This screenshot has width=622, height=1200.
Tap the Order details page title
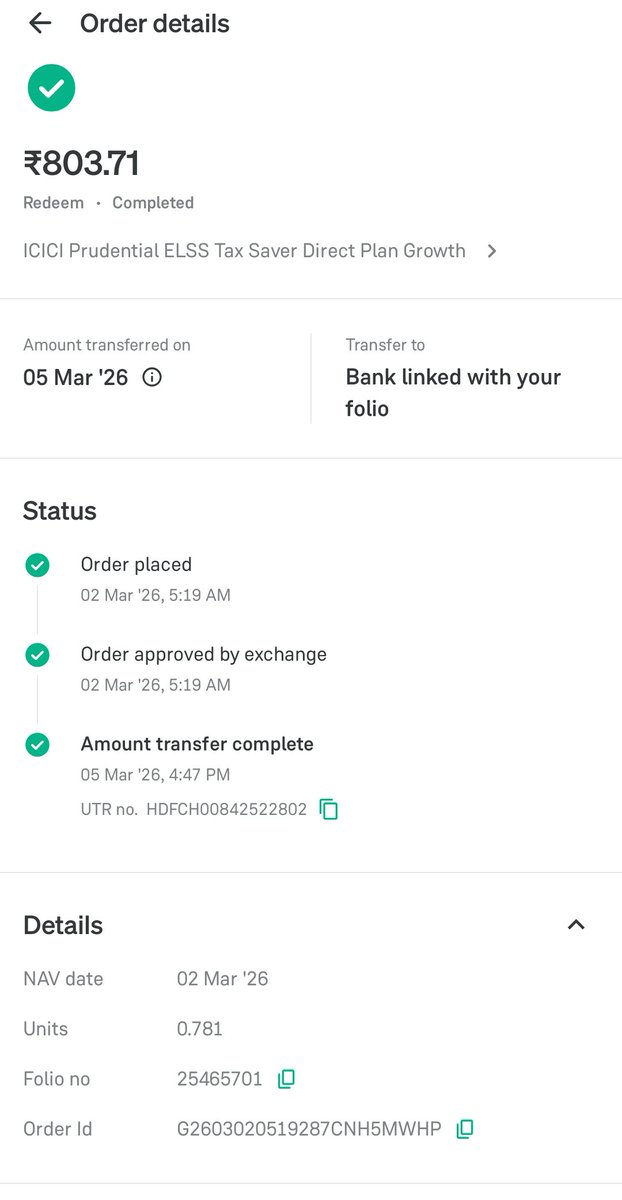pos(155,24)
